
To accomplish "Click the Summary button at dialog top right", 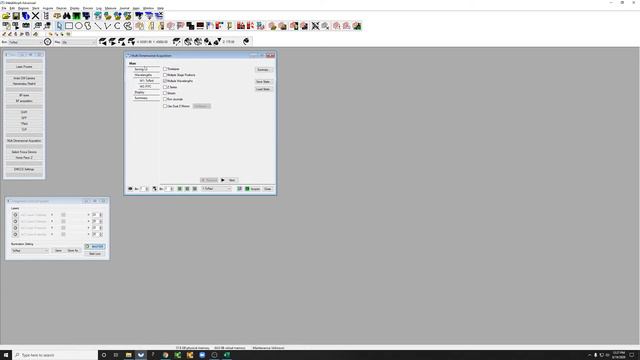I will click(263, 70).
